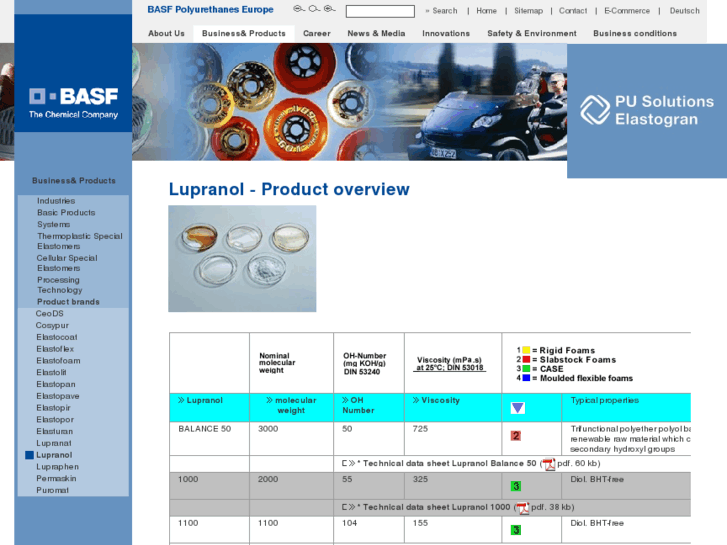Sort table by OH Number header
This screenshot has width=727, height=545.
coord(358,405)
